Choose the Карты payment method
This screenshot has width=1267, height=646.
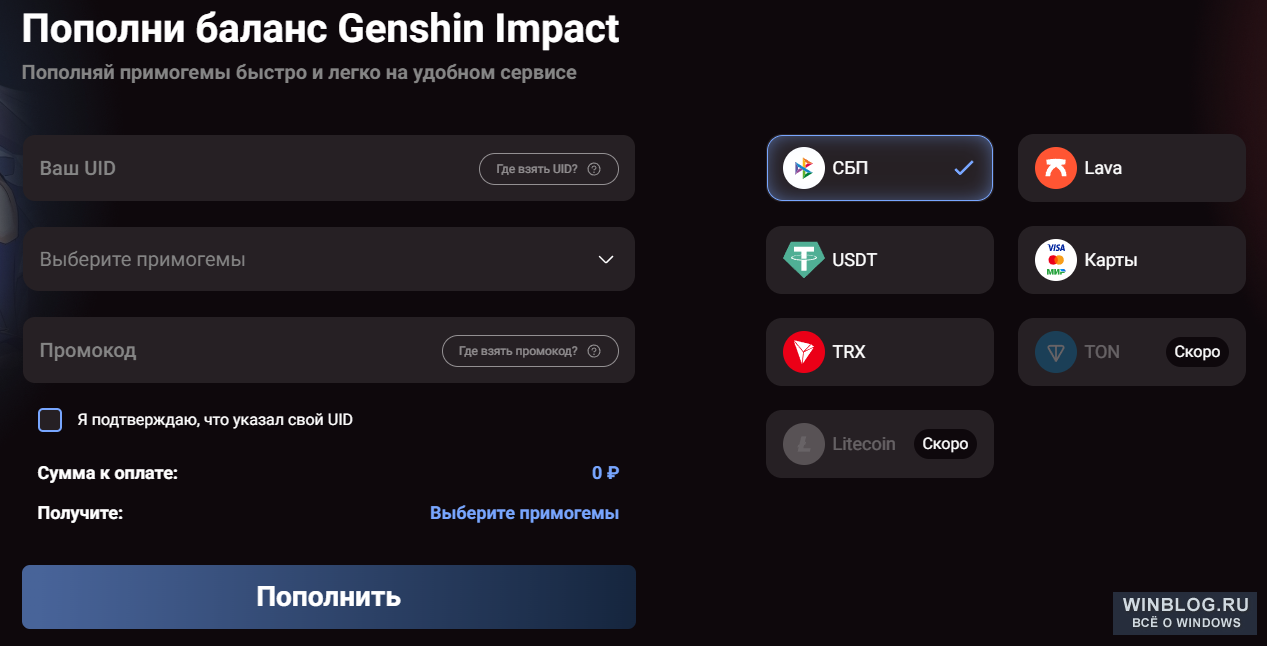[1132, 260]
